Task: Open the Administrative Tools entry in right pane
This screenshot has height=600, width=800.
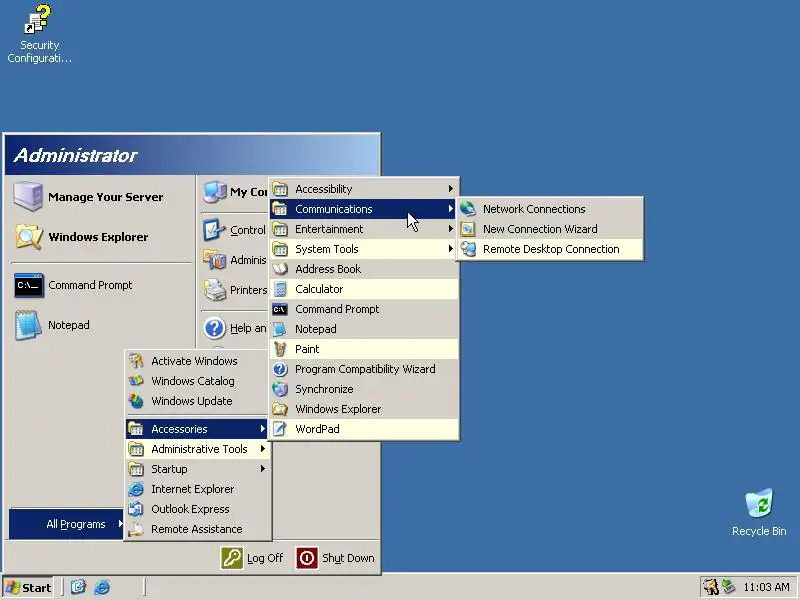Action: tap(235, 260)
